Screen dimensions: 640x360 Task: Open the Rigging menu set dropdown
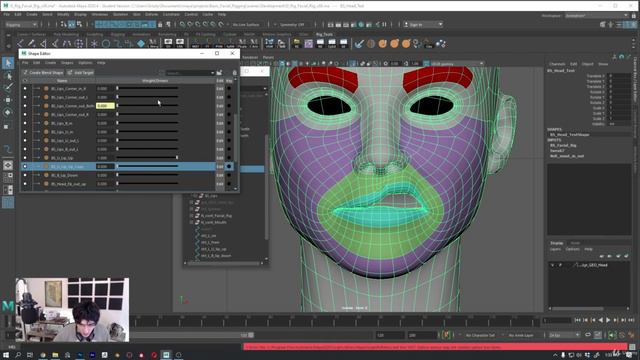pyautogui.click(x=21, y=24)
